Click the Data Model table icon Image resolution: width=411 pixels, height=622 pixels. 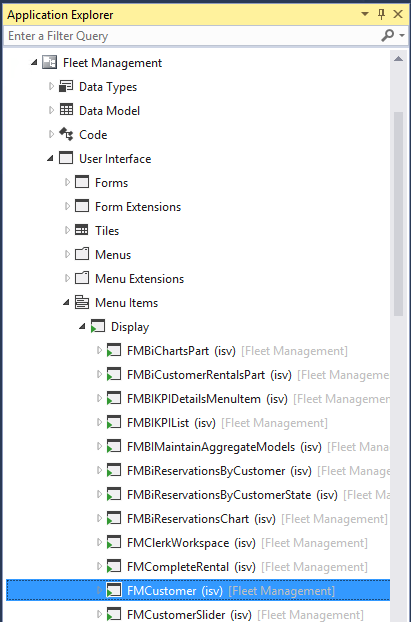(66, 110)
